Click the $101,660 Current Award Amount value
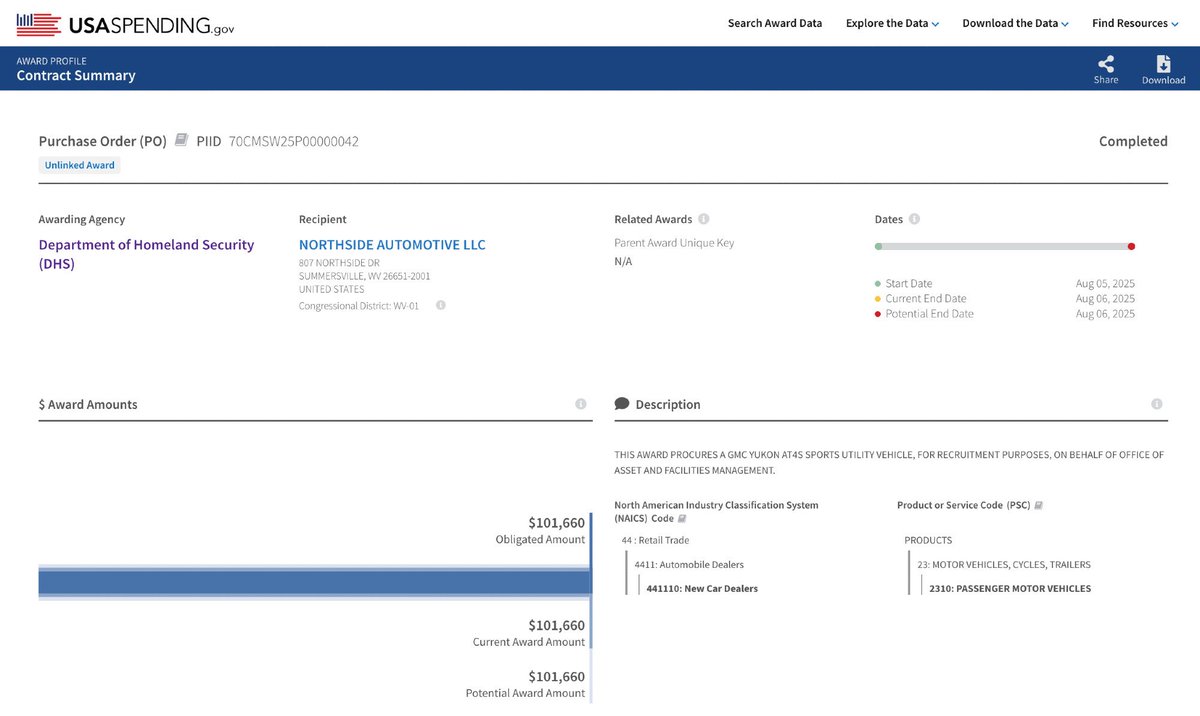The width and height of the screenshot is (1200, 716). click(x=556, y=625)
